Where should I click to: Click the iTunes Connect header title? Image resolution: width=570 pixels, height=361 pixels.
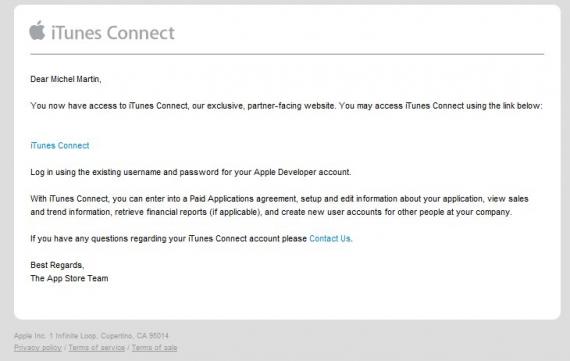click(113, 33)
